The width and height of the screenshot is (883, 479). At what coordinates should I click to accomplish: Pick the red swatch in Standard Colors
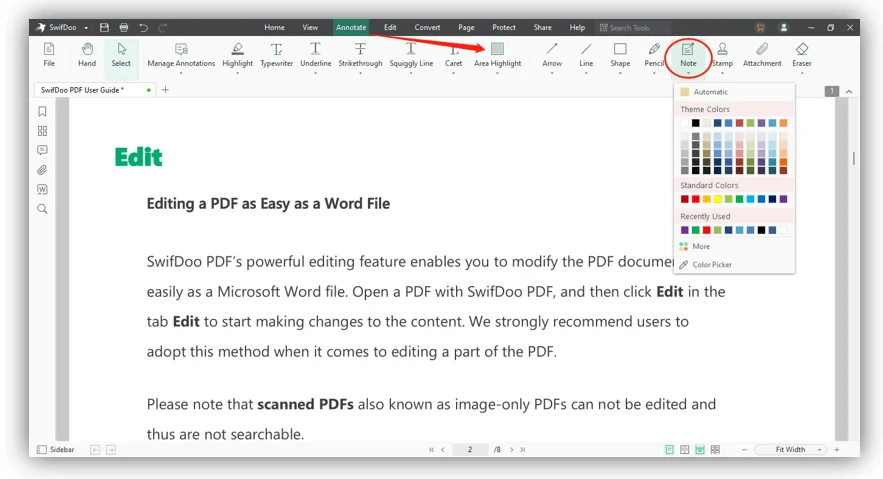[695, 199]
